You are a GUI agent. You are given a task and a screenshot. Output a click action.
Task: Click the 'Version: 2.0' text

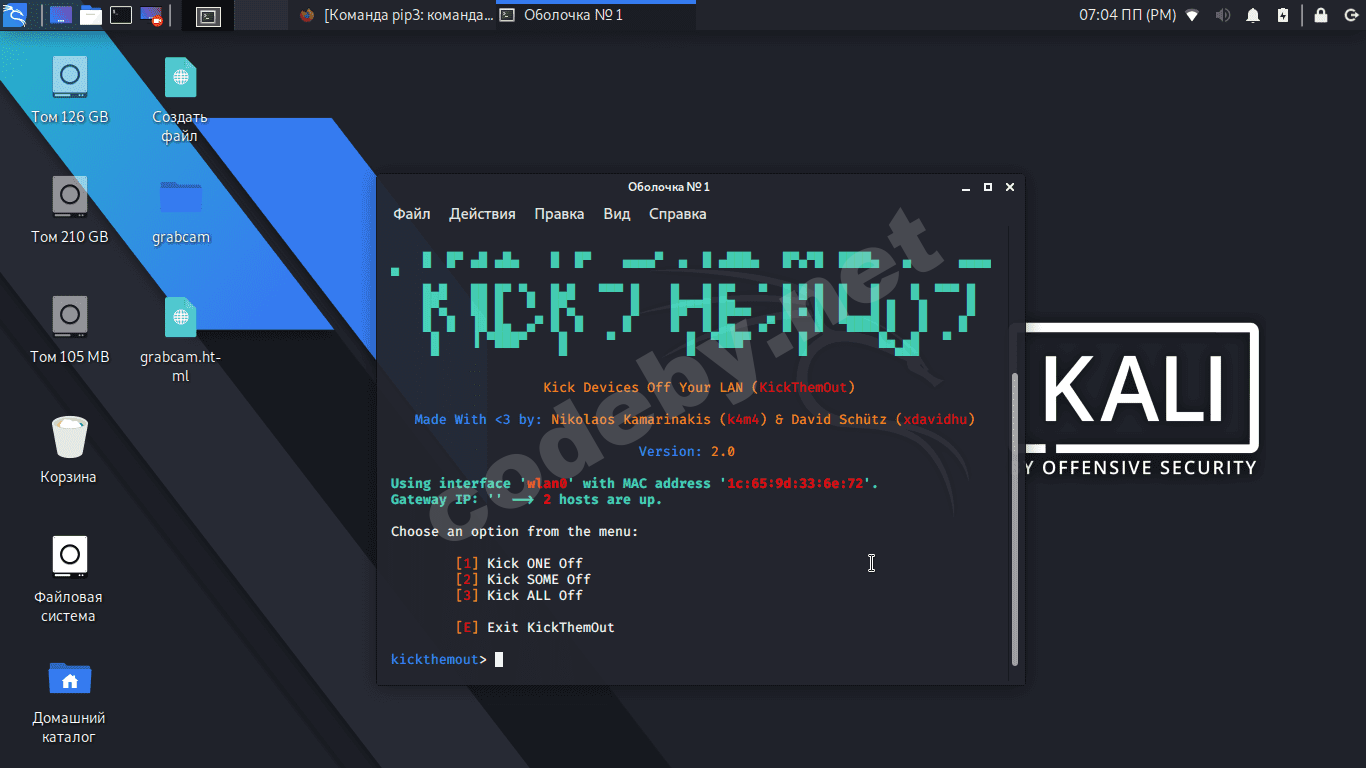coord(687,451)
